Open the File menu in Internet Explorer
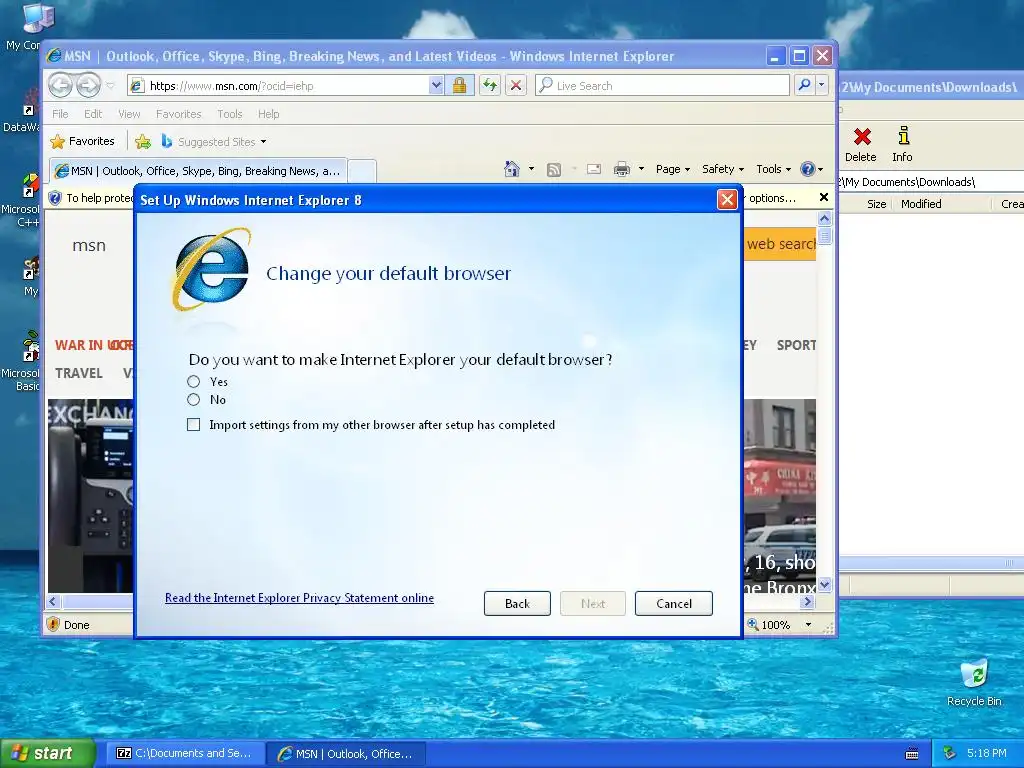Screen dimensions: 1024x768 60,114
